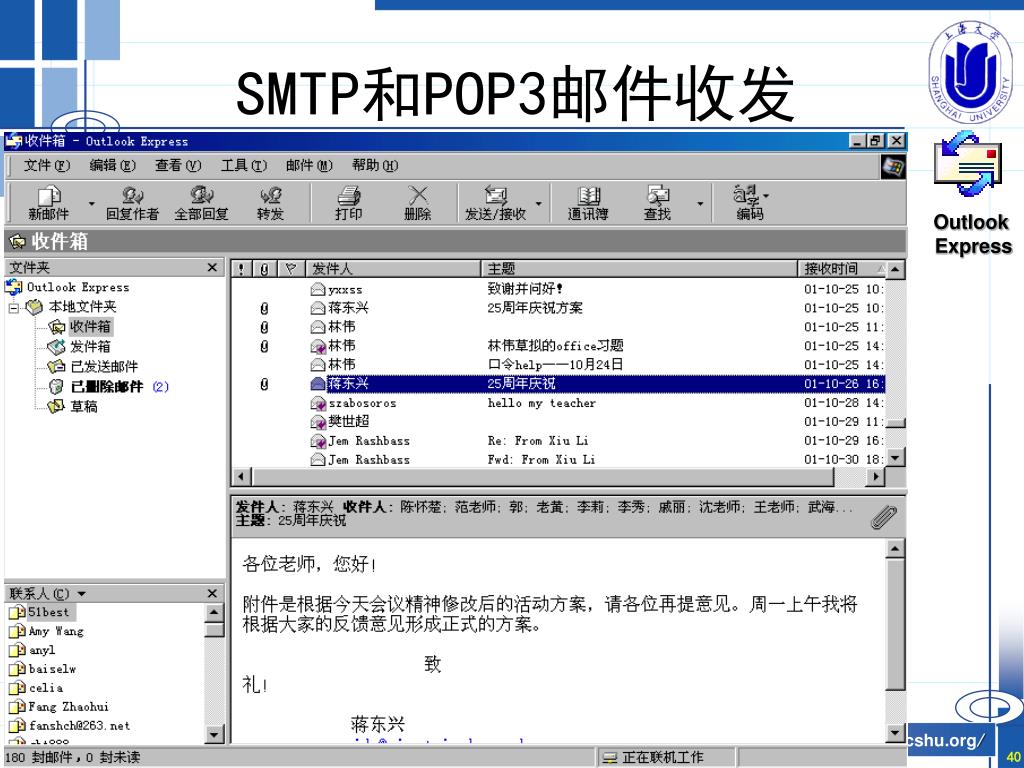Close the 联系人 contacts pane
This screenshot has width=1024, height=768.
click(x=212, y=594)
